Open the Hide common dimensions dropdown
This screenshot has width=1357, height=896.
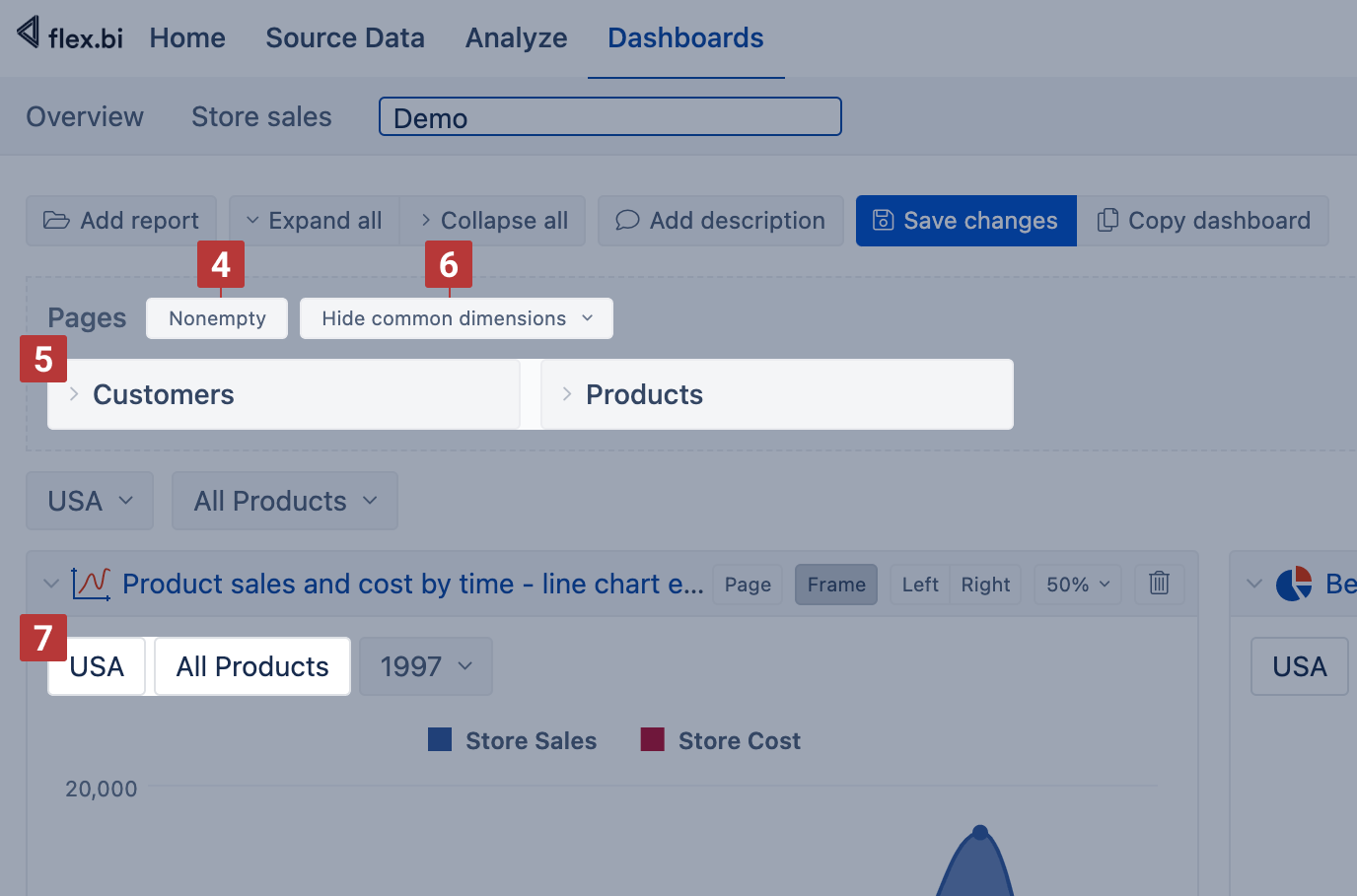pyautogui.click(x=456, y=318)
